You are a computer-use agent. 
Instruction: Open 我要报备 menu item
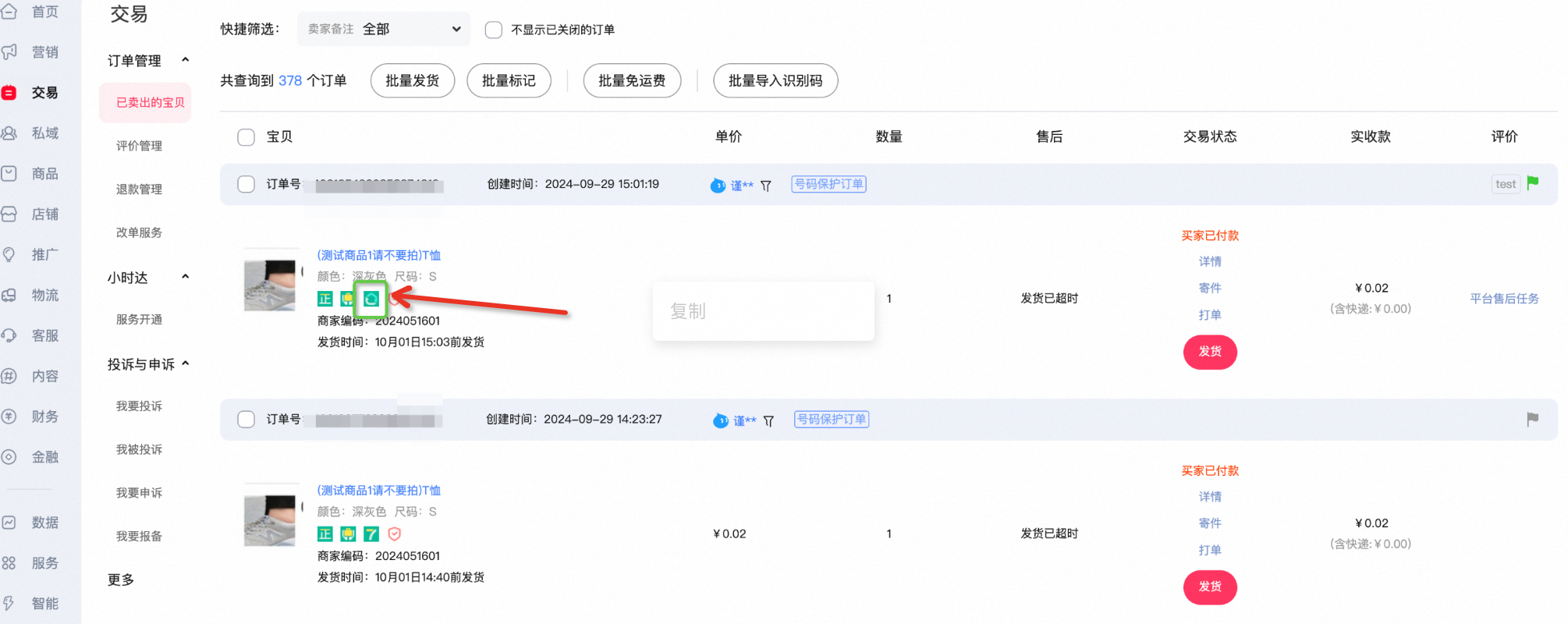(139, 537)
